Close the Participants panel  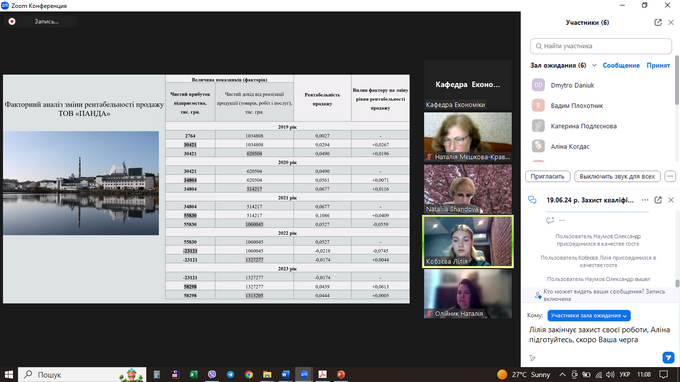(671, 23)
